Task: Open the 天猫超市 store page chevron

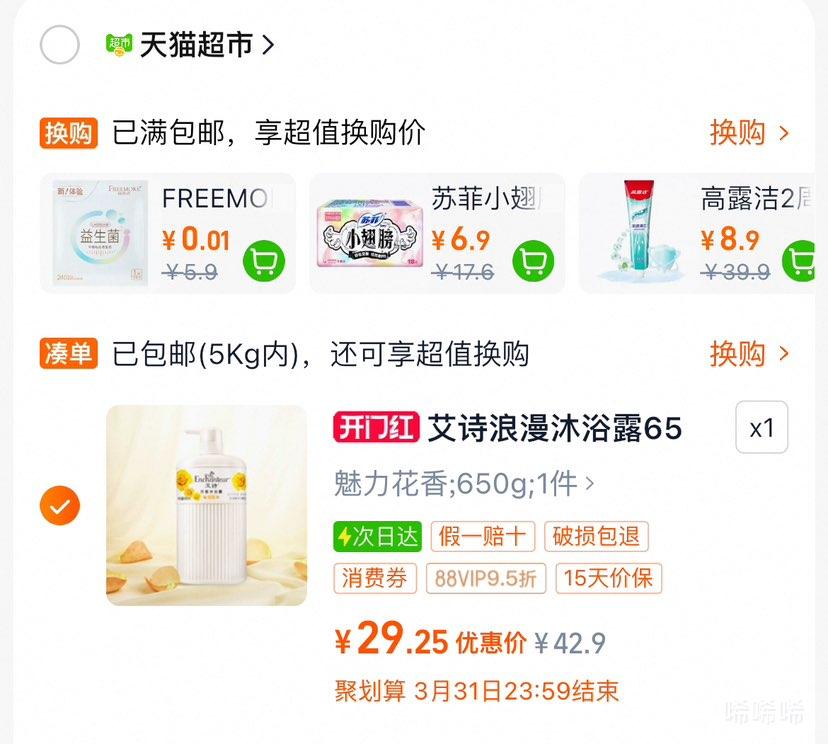Action: click(268, 45)
